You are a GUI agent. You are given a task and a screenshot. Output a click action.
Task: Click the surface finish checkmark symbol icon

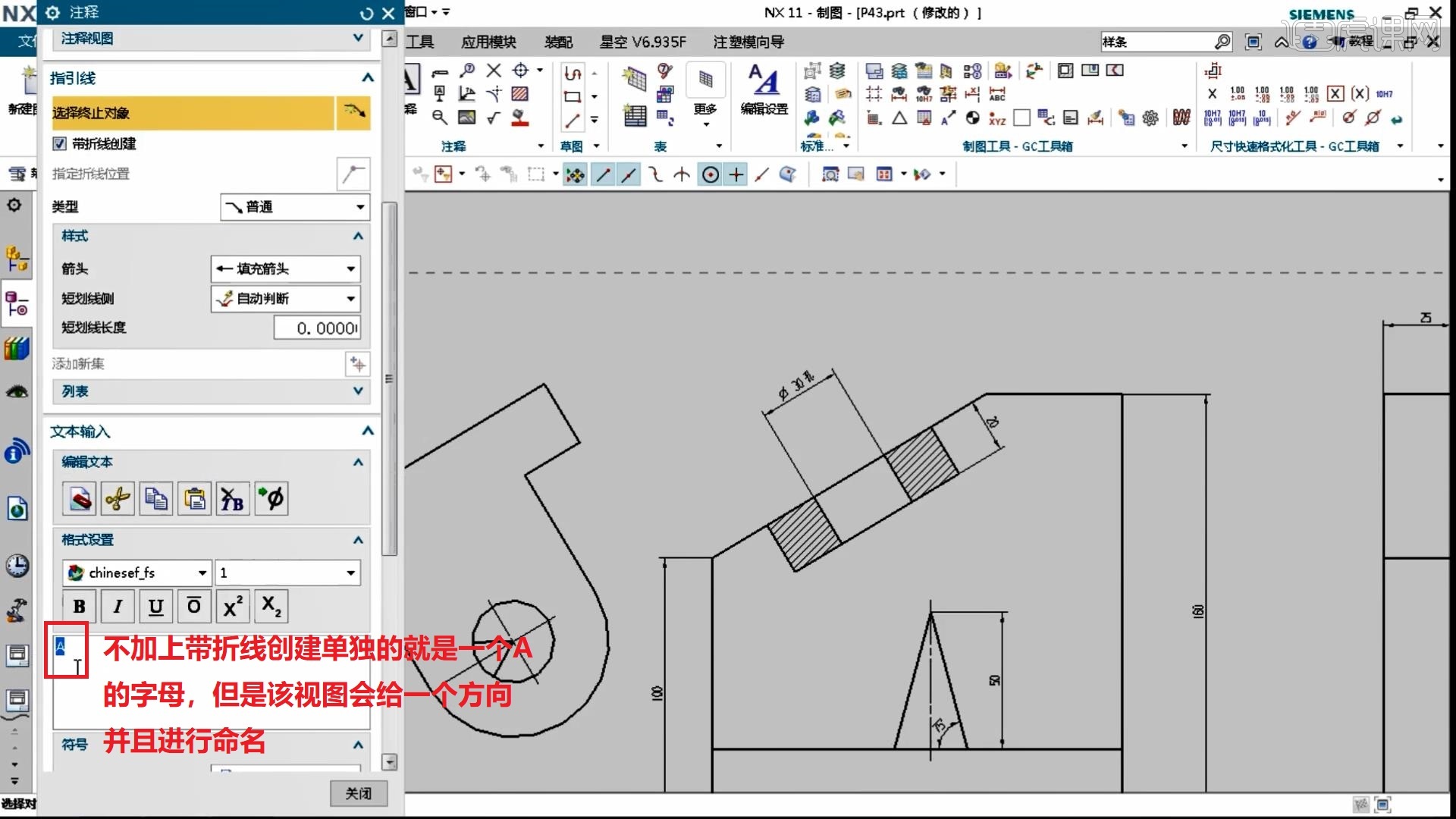click(x=494, y=118)
